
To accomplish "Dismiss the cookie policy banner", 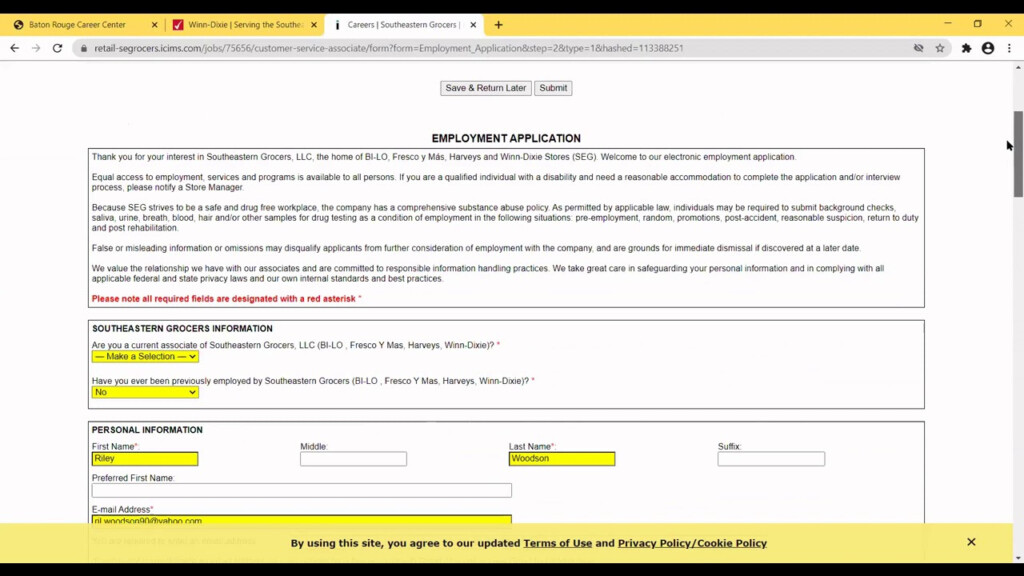I will pyautogui.click(x=971, y=542).
